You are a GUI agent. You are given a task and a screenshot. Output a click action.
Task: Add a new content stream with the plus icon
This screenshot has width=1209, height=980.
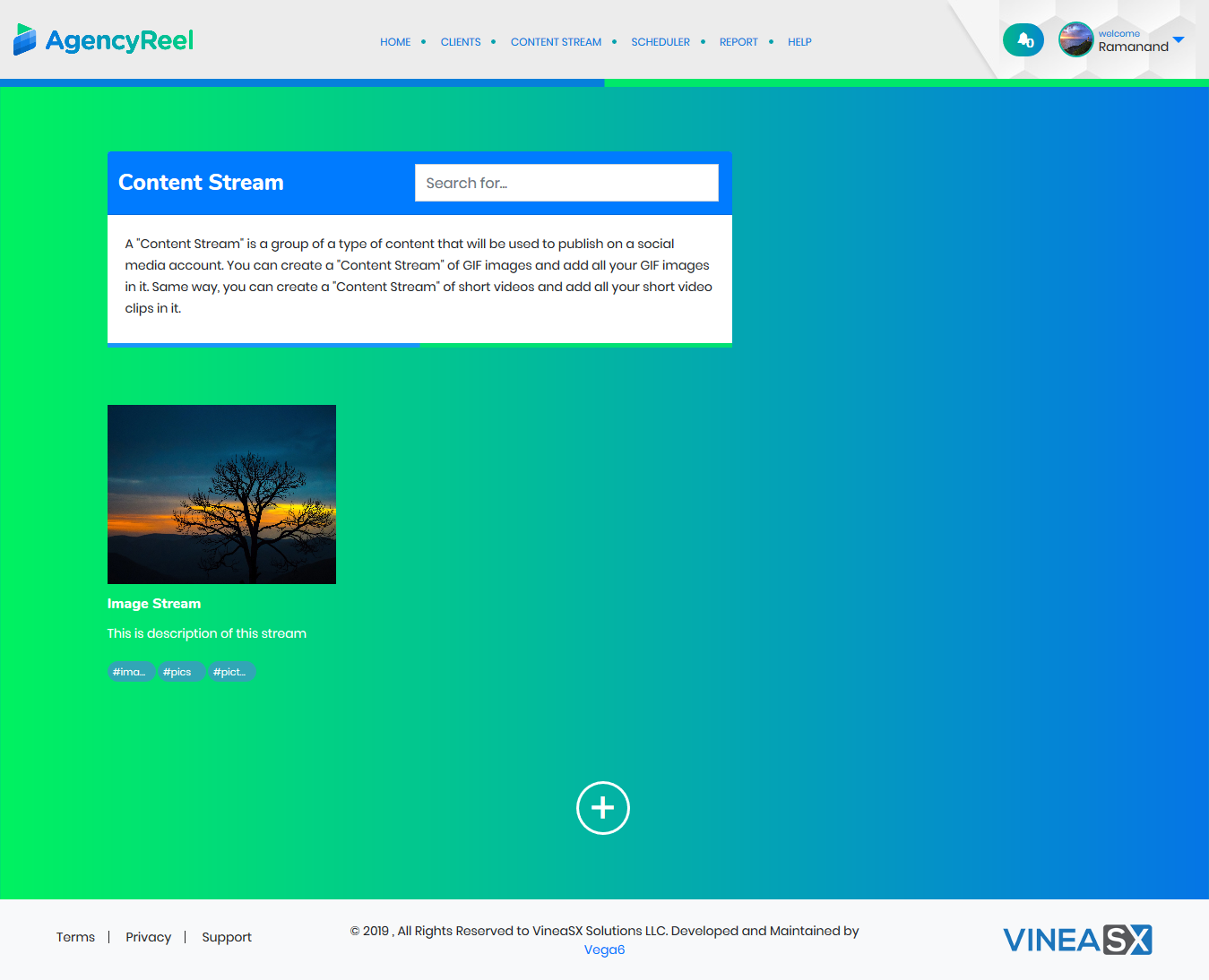[x=602, y=807]
